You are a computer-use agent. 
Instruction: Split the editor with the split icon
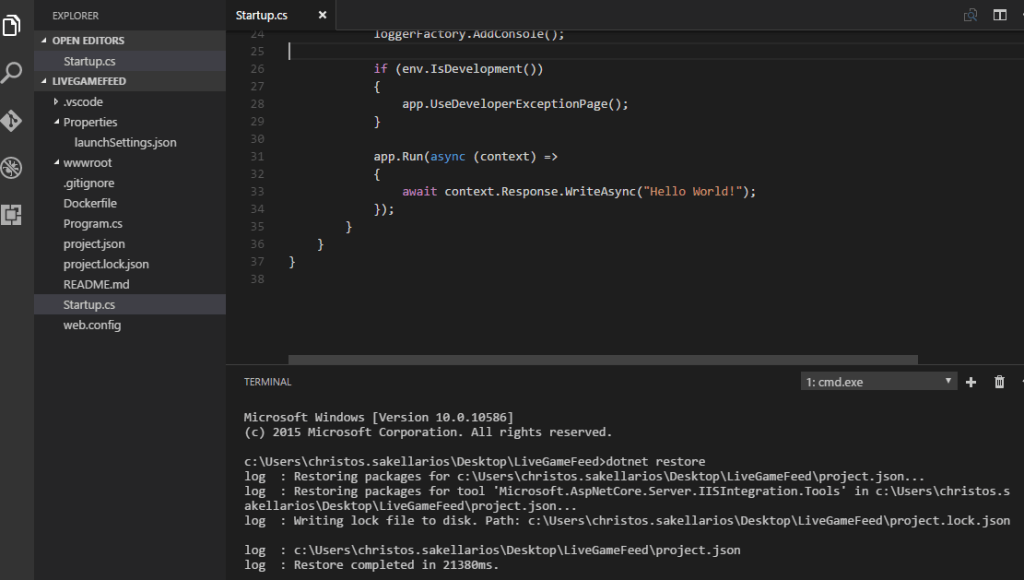tap(1000, 15)
